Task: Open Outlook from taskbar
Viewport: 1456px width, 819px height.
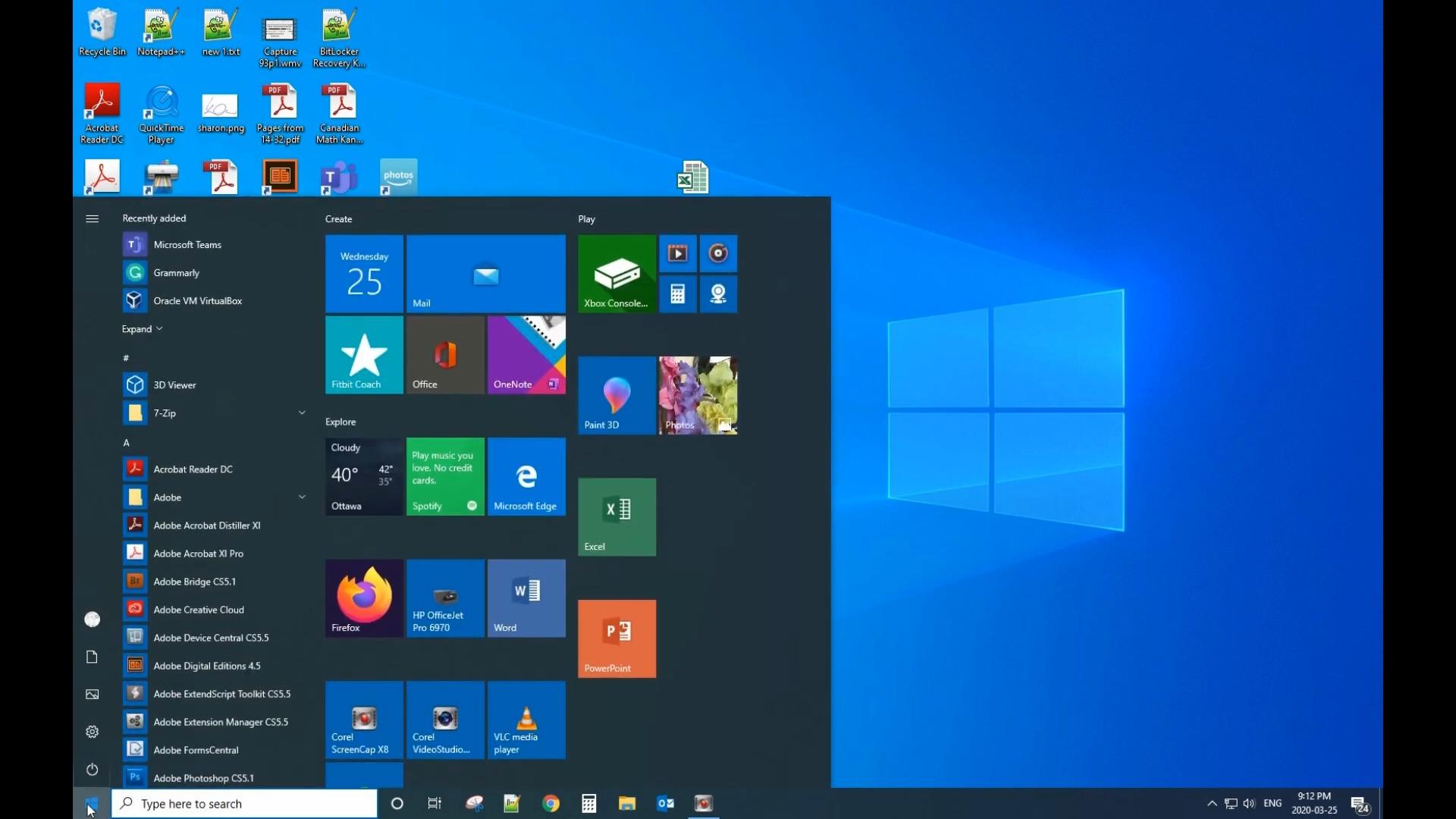Action: (x=665, y=804)
